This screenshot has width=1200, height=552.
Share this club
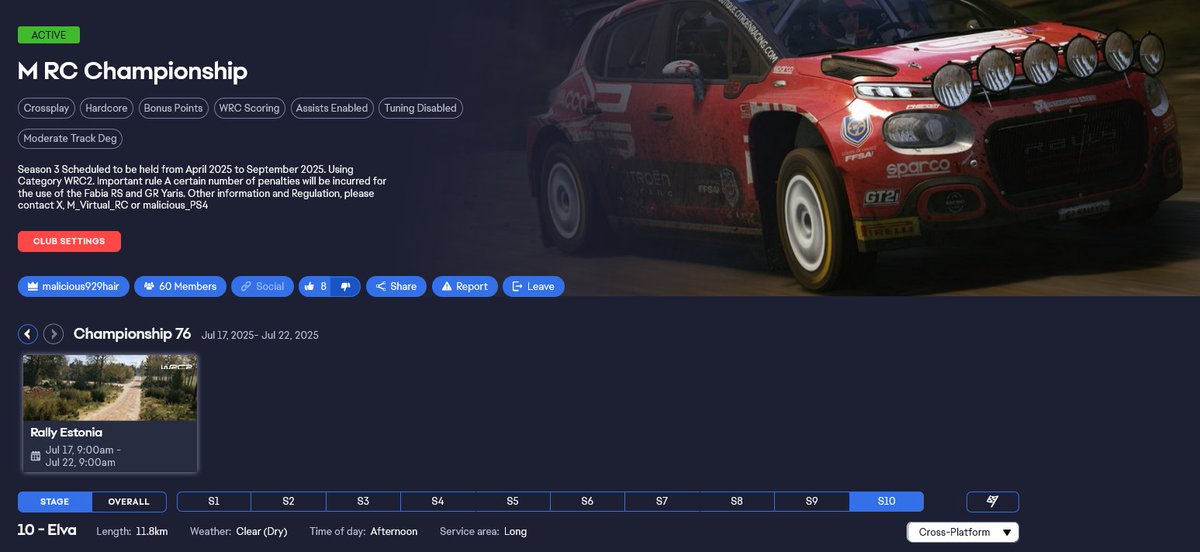396,286
